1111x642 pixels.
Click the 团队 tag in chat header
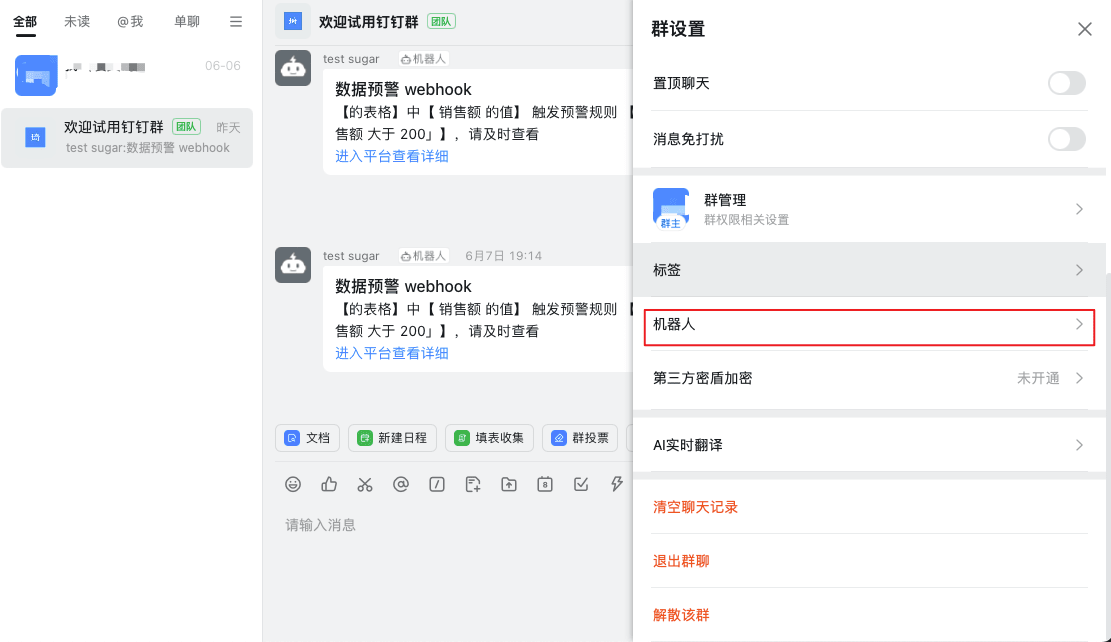[x=441, y=21]
